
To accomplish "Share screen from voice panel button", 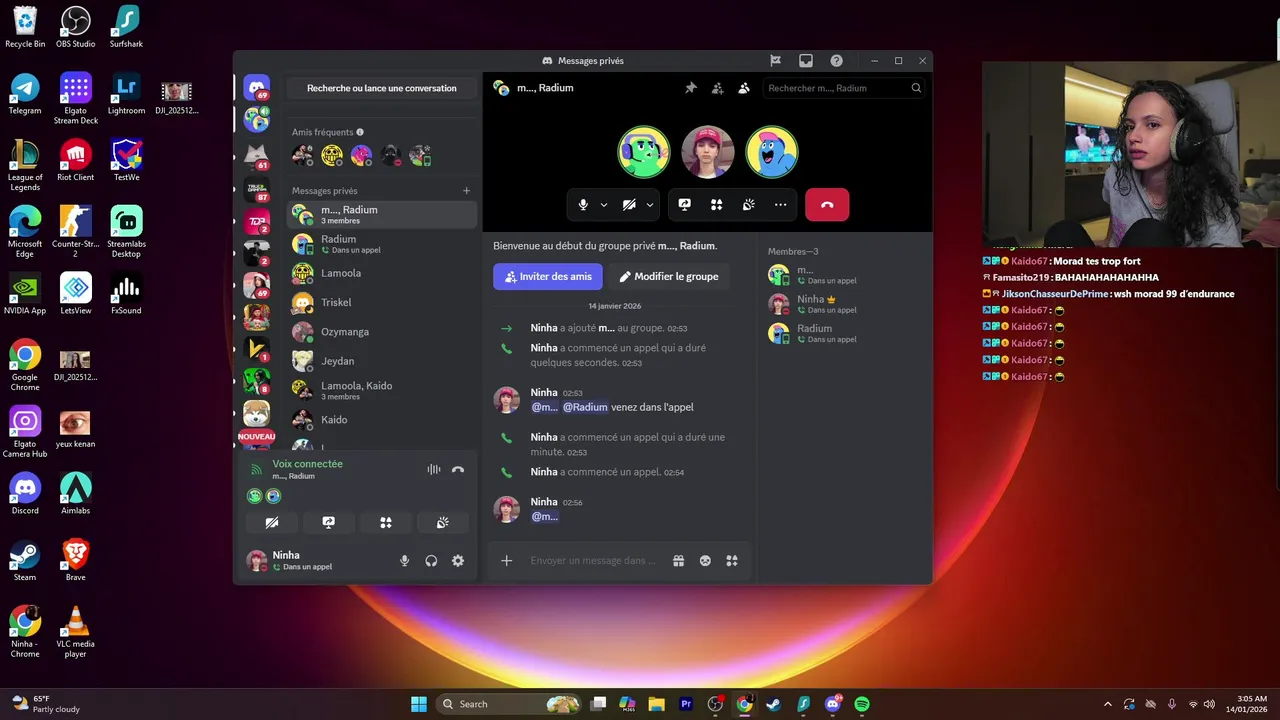I will tap(328, 522).
